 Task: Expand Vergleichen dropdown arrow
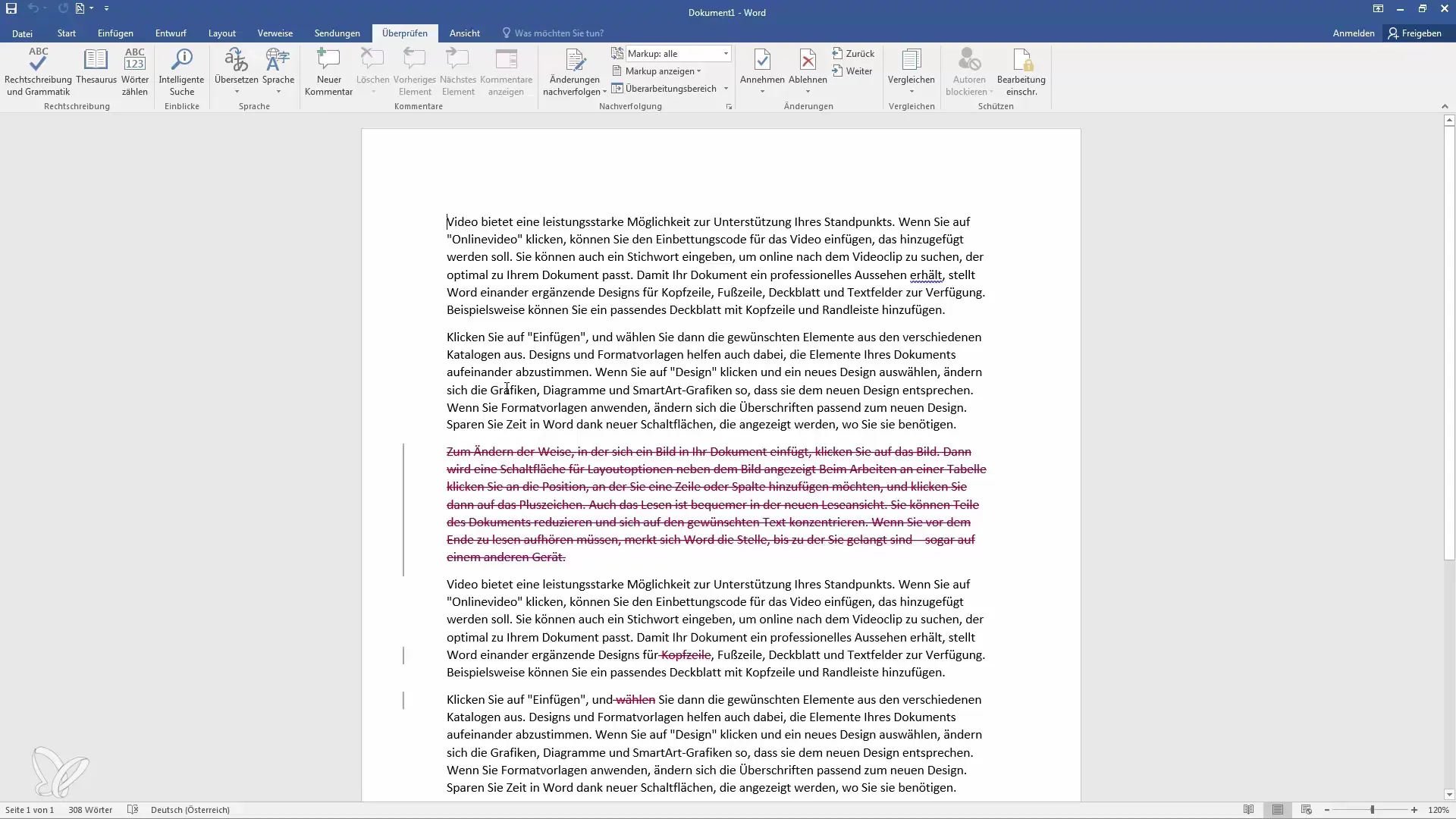(x=912, y=92)
